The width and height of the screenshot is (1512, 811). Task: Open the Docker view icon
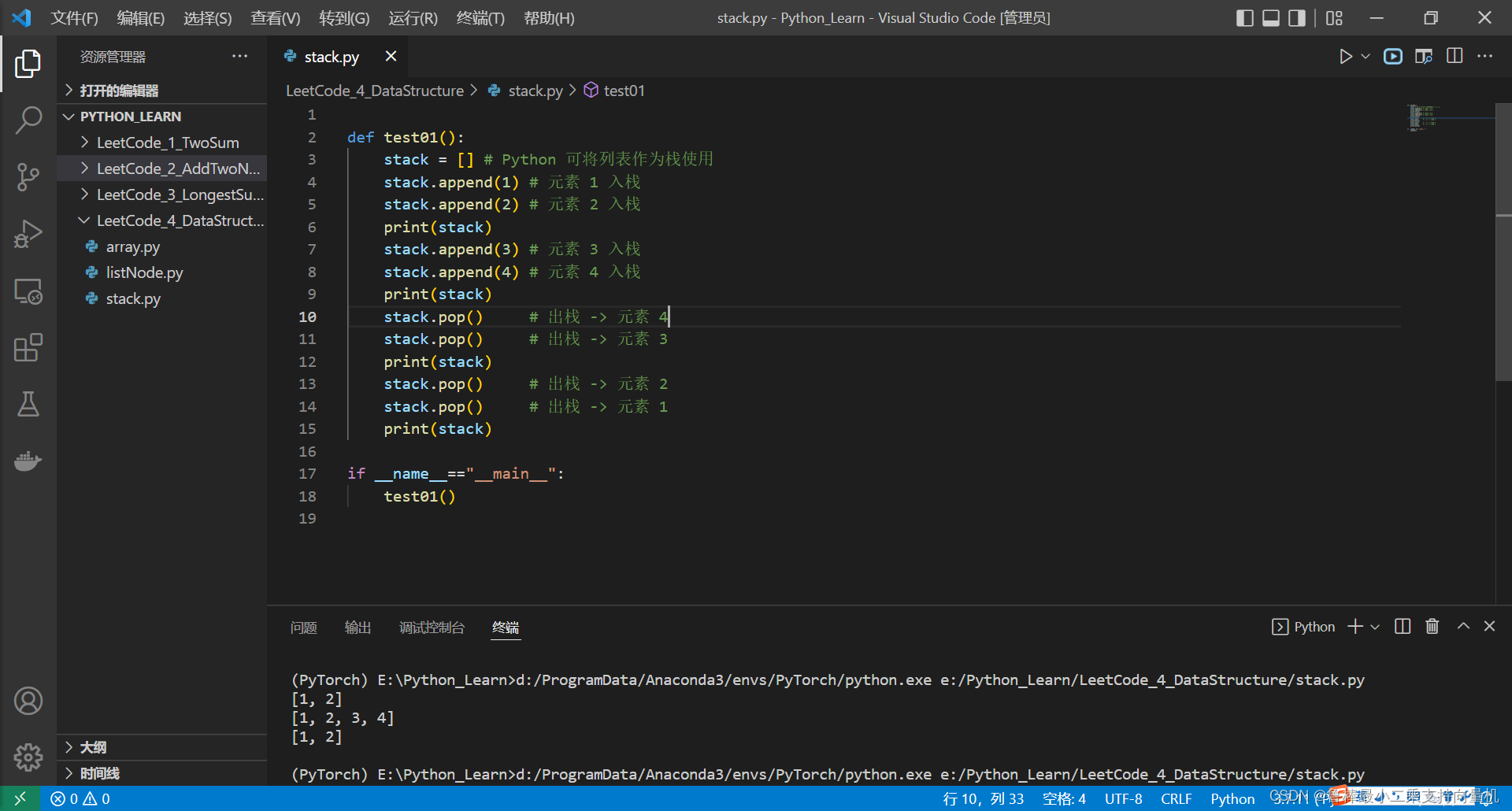click(28, 461)
